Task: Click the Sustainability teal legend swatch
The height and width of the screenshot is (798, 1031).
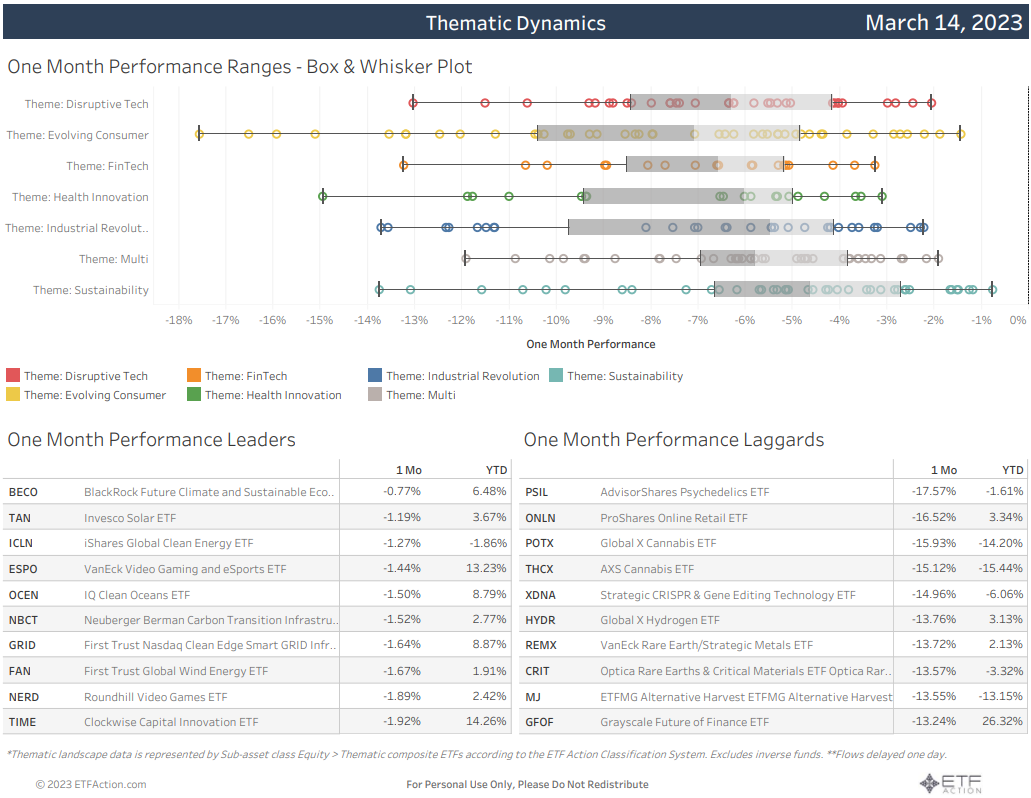Action: click(556, 375)
